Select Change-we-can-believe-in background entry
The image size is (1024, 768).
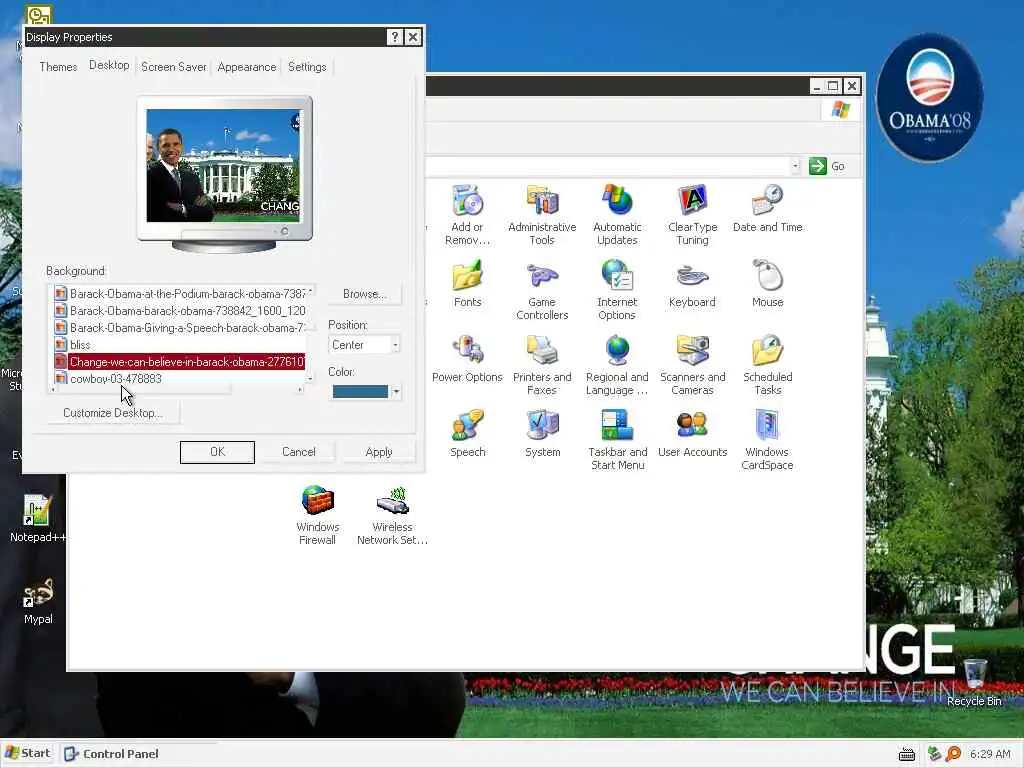(179, 362)
